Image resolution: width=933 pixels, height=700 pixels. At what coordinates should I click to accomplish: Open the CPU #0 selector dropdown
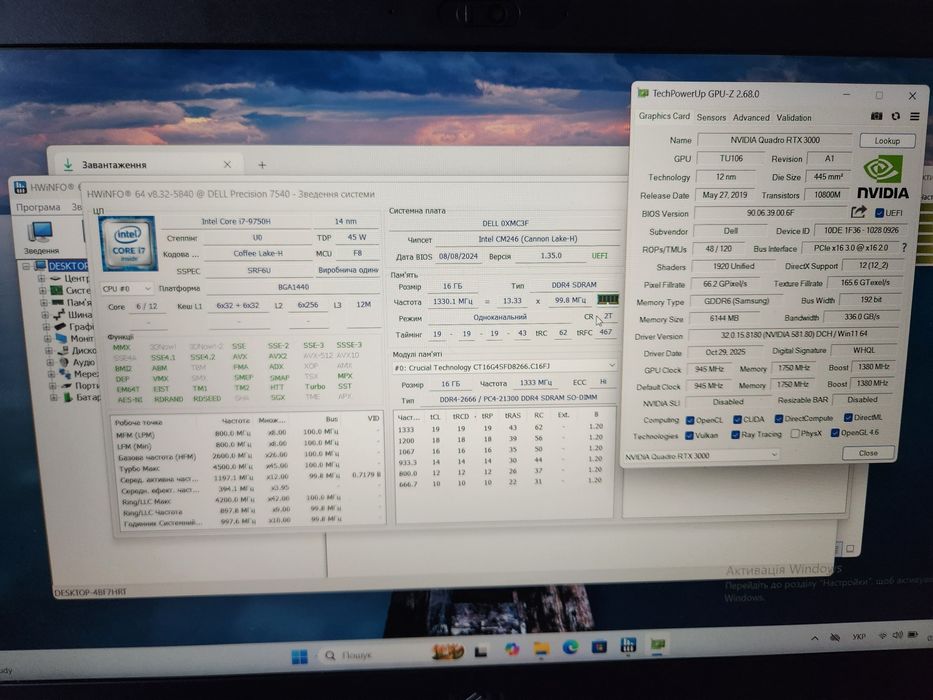[127, 289]
